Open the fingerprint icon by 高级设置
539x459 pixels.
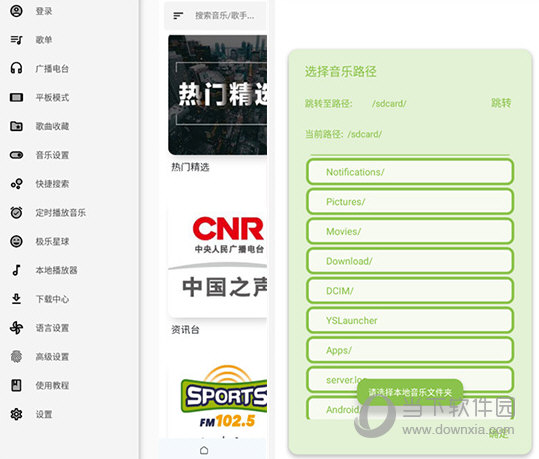[x=16, y=357]
